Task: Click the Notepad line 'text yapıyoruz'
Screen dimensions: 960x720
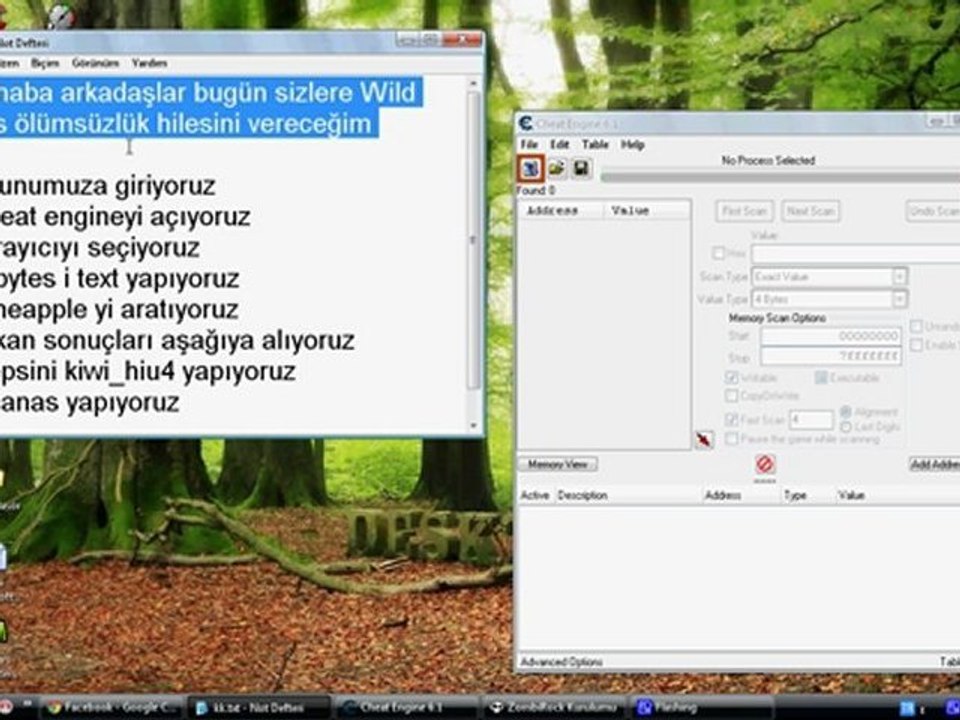Action: click(158, 279)
